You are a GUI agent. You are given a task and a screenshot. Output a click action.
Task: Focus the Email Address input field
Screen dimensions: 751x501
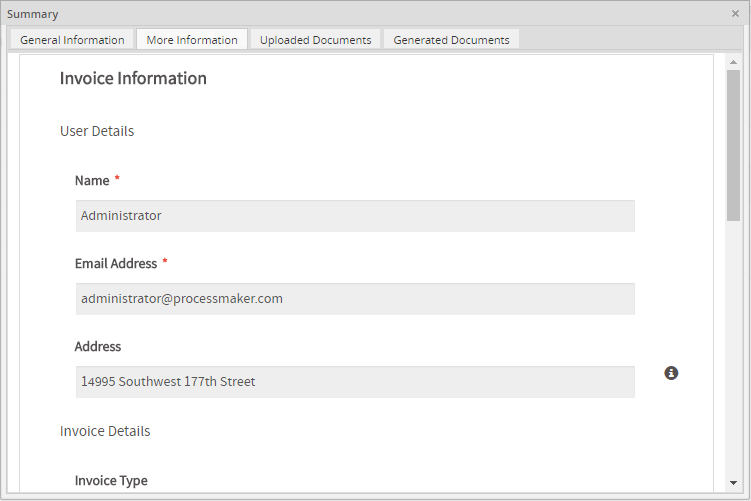355,299
